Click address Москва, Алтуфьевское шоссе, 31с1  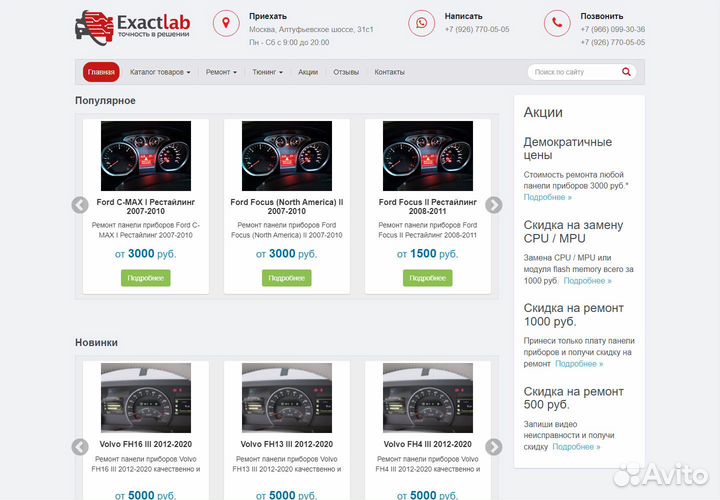coord(311,29)
